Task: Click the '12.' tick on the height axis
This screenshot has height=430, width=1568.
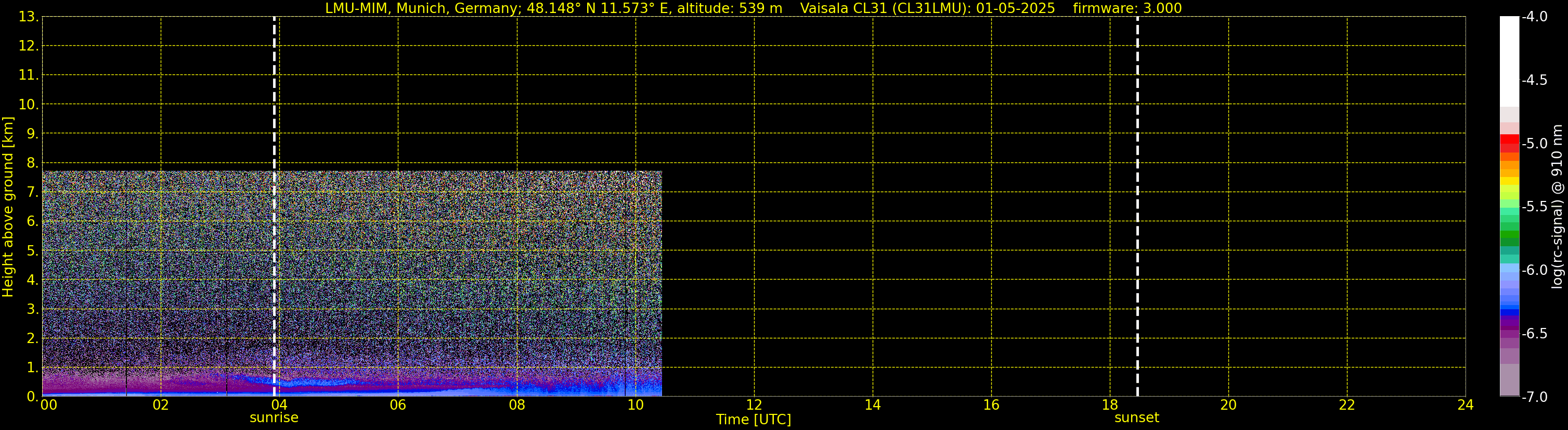Action: (x=29, y=46)
